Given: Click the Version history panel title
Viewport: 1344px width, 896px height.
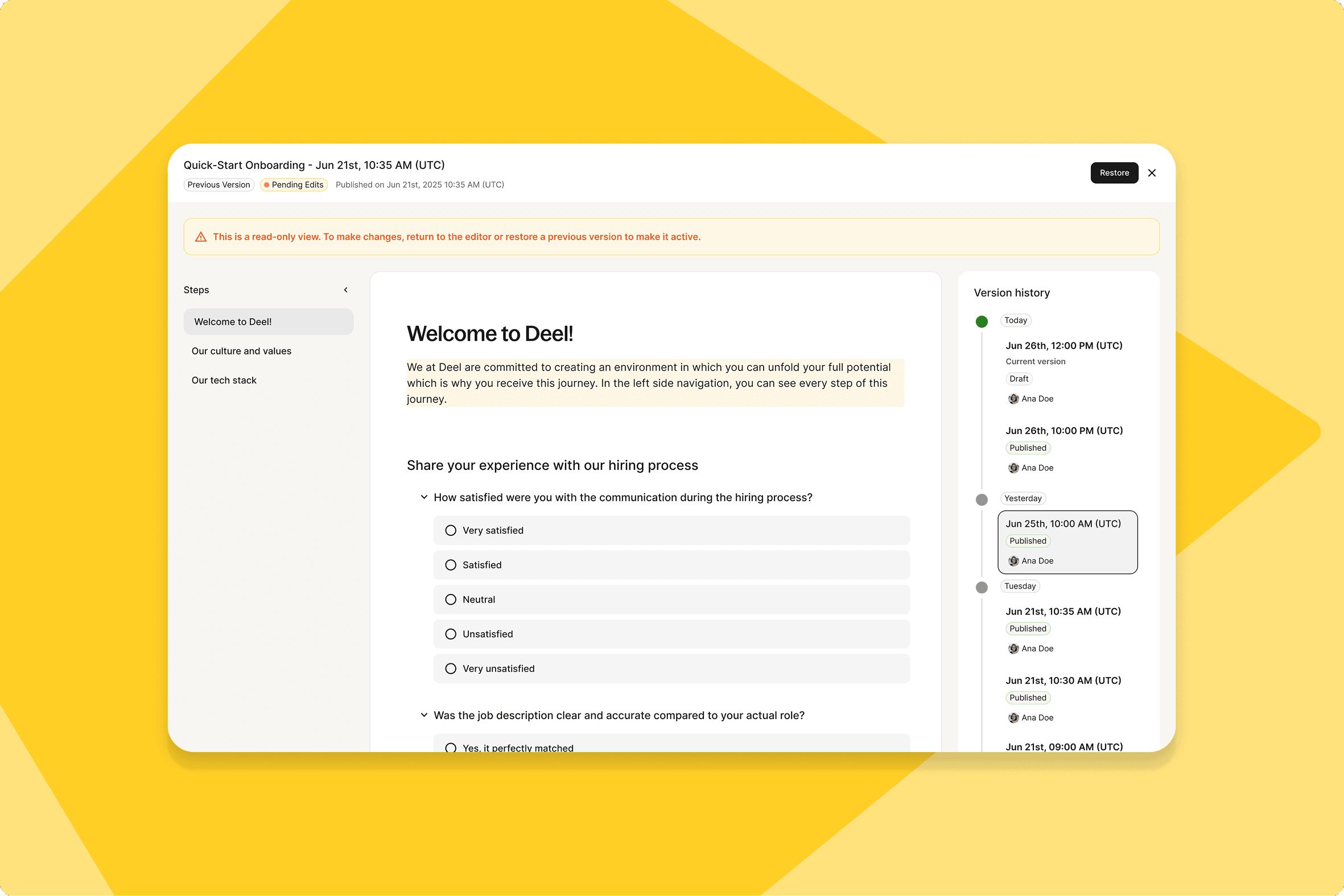Looking at the screenshot, I should pos(1012,292).
